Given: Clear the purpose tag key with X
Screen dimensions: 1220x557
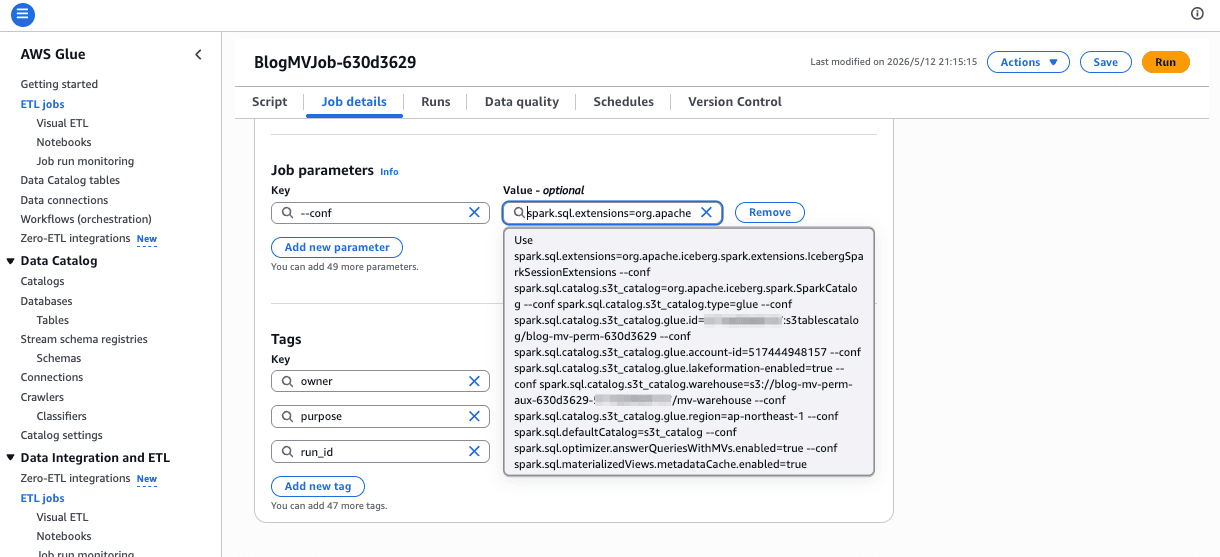Looking at the screenshot, I should point(475,416).
